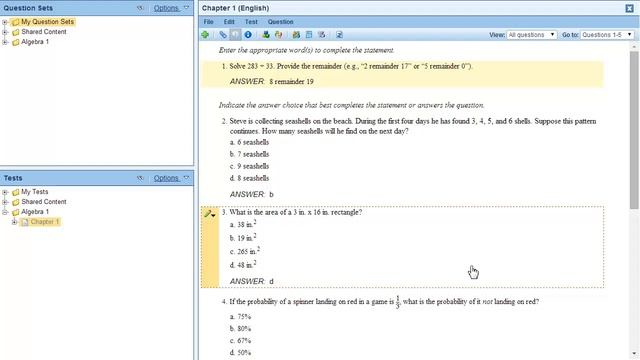
Task: Click the Options link in Tests panel
Action: tap(166, 178)
